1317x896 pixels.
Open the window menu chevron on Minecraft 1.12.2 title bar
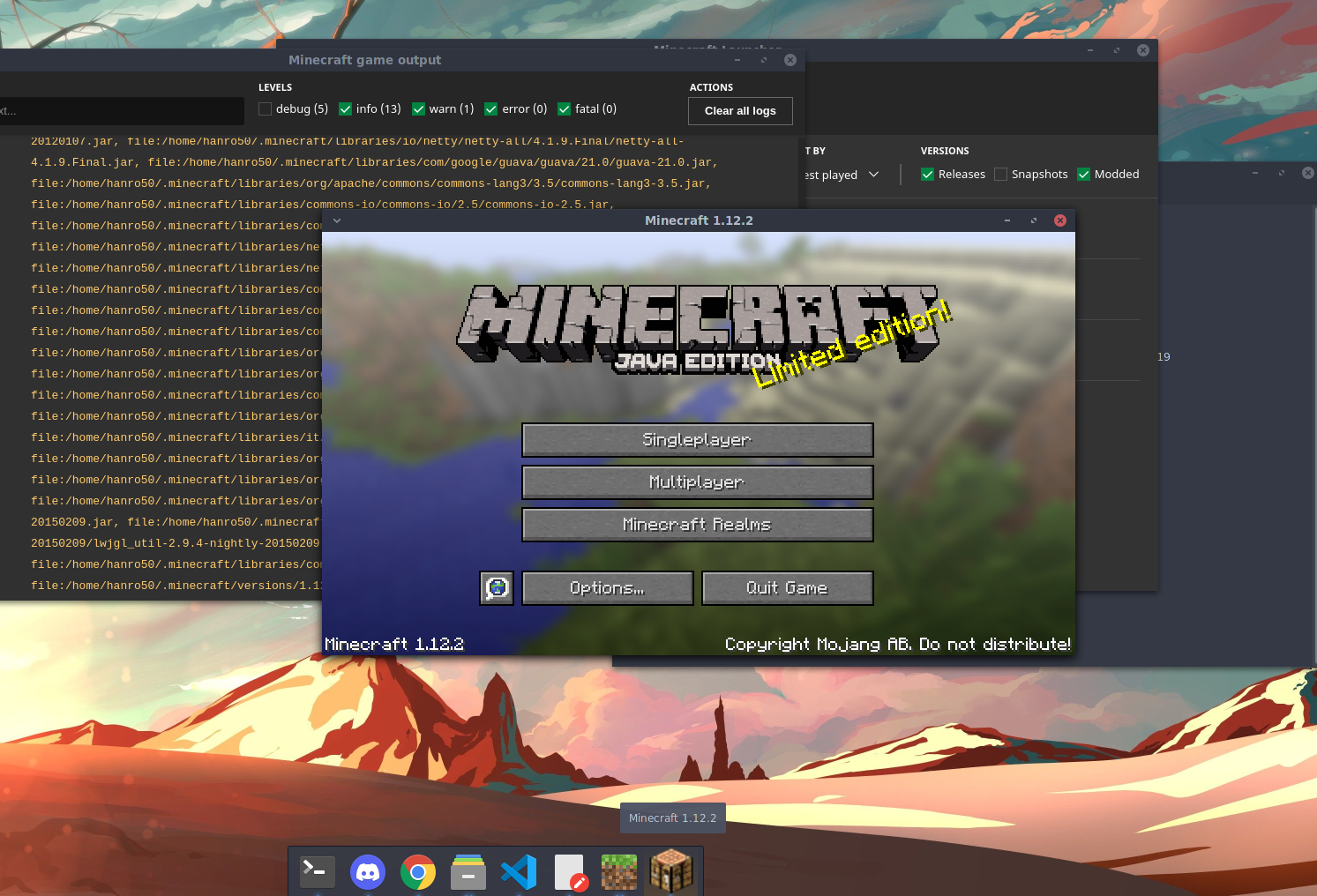[x=337, y=220]
